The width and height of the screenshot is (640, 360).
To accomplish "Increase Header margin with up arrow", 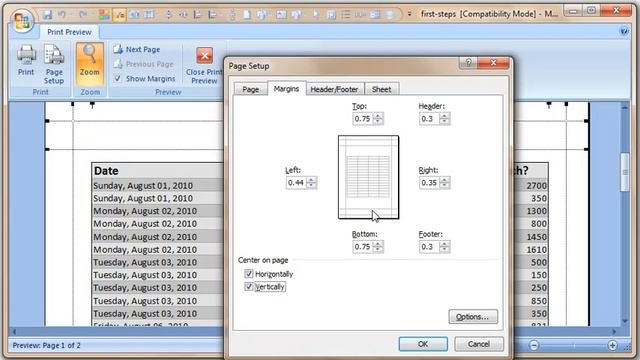I will (444, 116).
